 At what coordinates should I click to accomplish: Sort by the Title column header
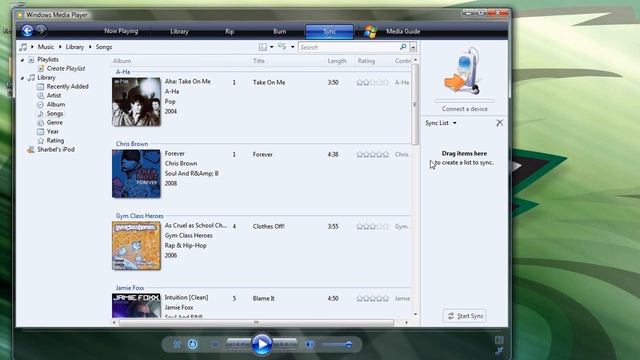click(259, 61)
